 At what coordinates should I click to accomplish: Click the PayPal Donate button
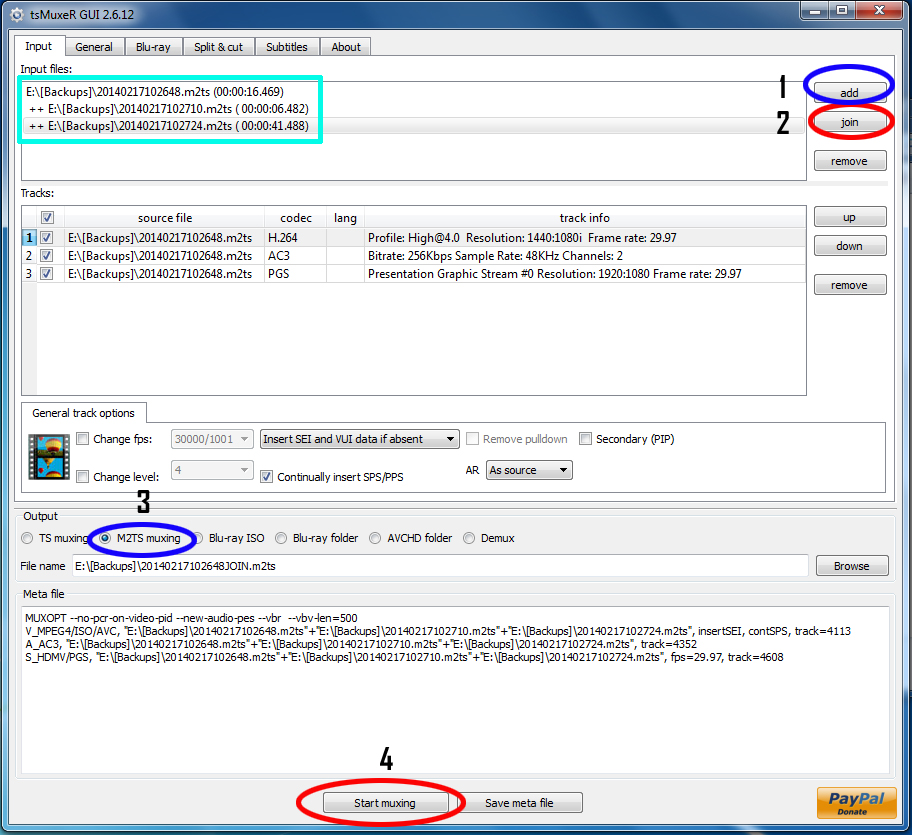tap(856, 803)
